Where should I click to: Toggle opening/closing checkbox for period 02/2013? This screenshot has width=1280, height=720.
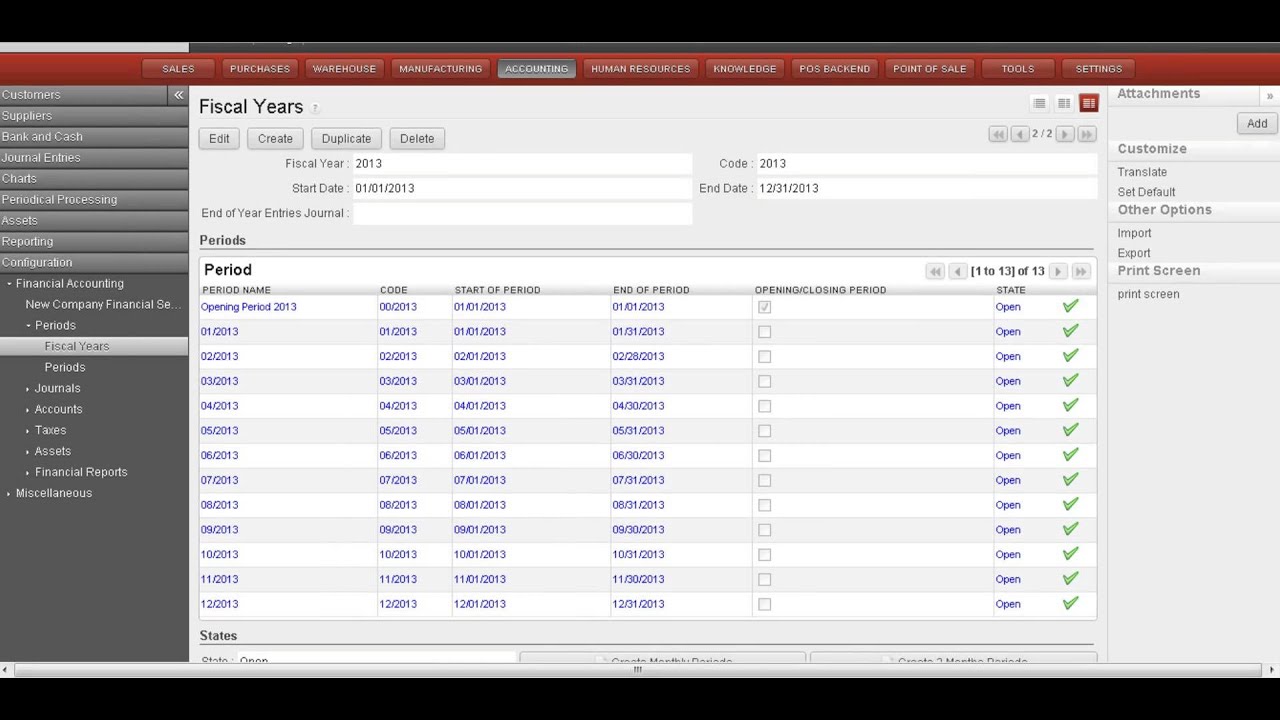(764, 357)
